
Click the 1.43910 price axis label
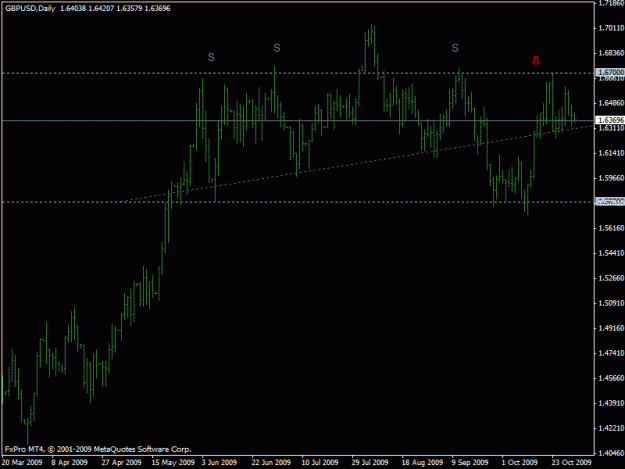[611, 403]
